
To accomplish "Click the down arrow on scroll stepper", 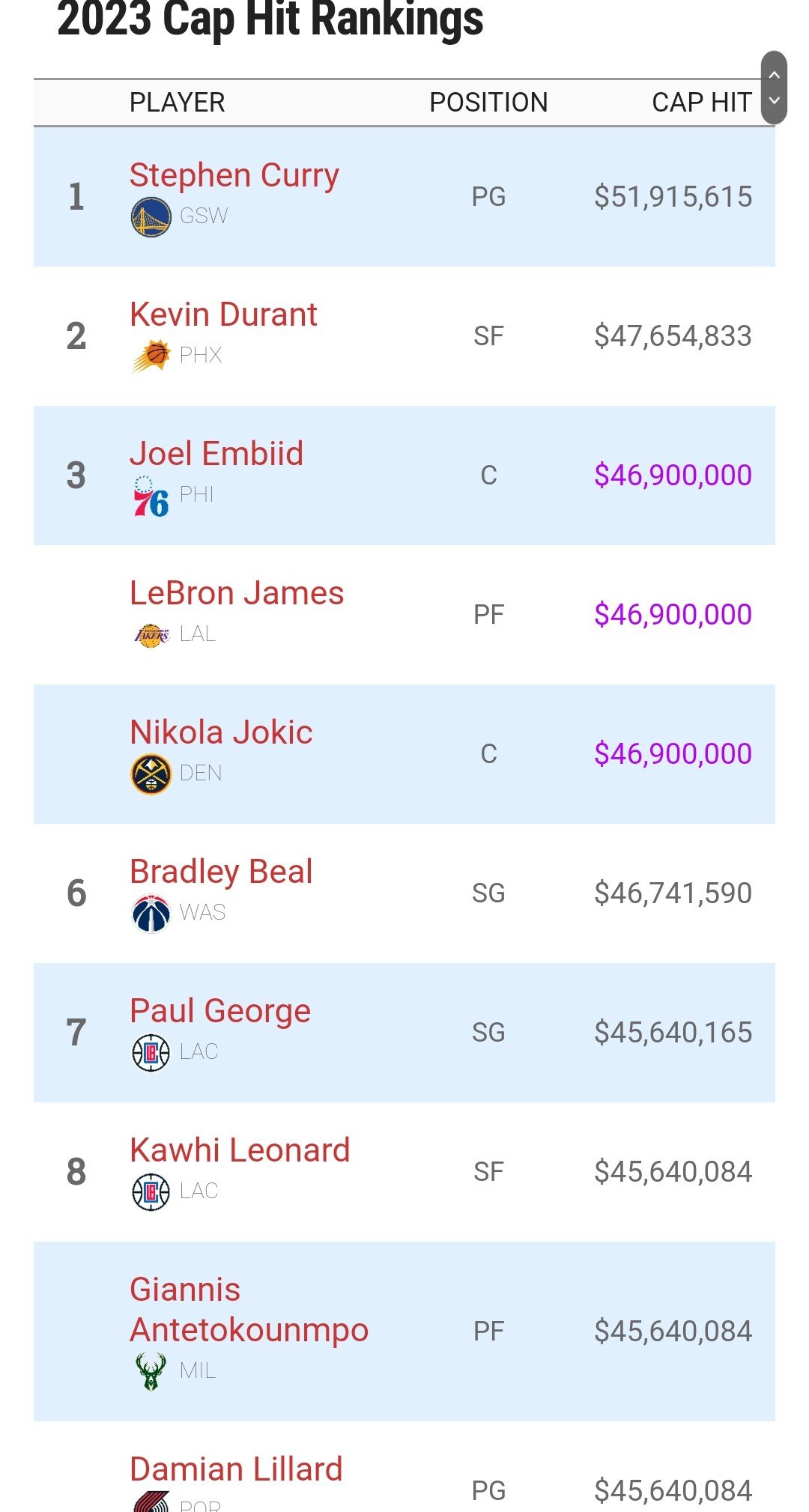I will click(774, 100).
